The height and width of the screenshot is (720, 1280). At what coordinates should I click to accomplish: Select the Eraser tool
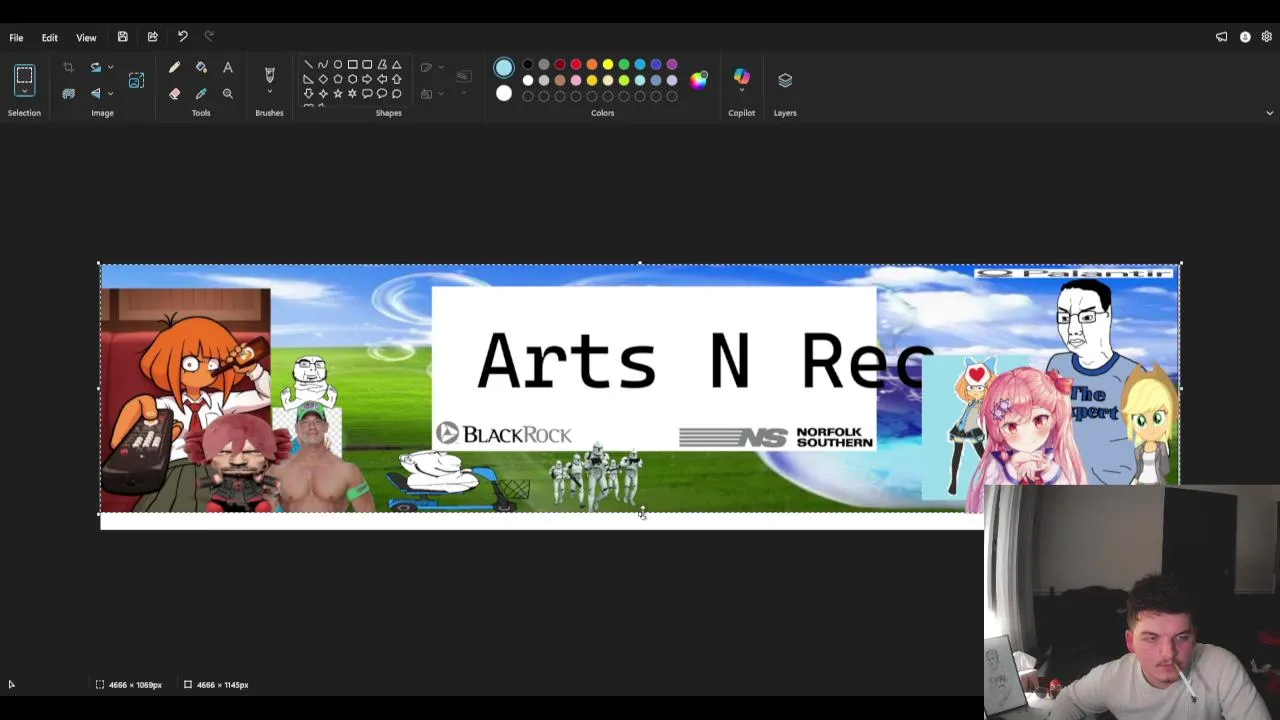(174, 93)
